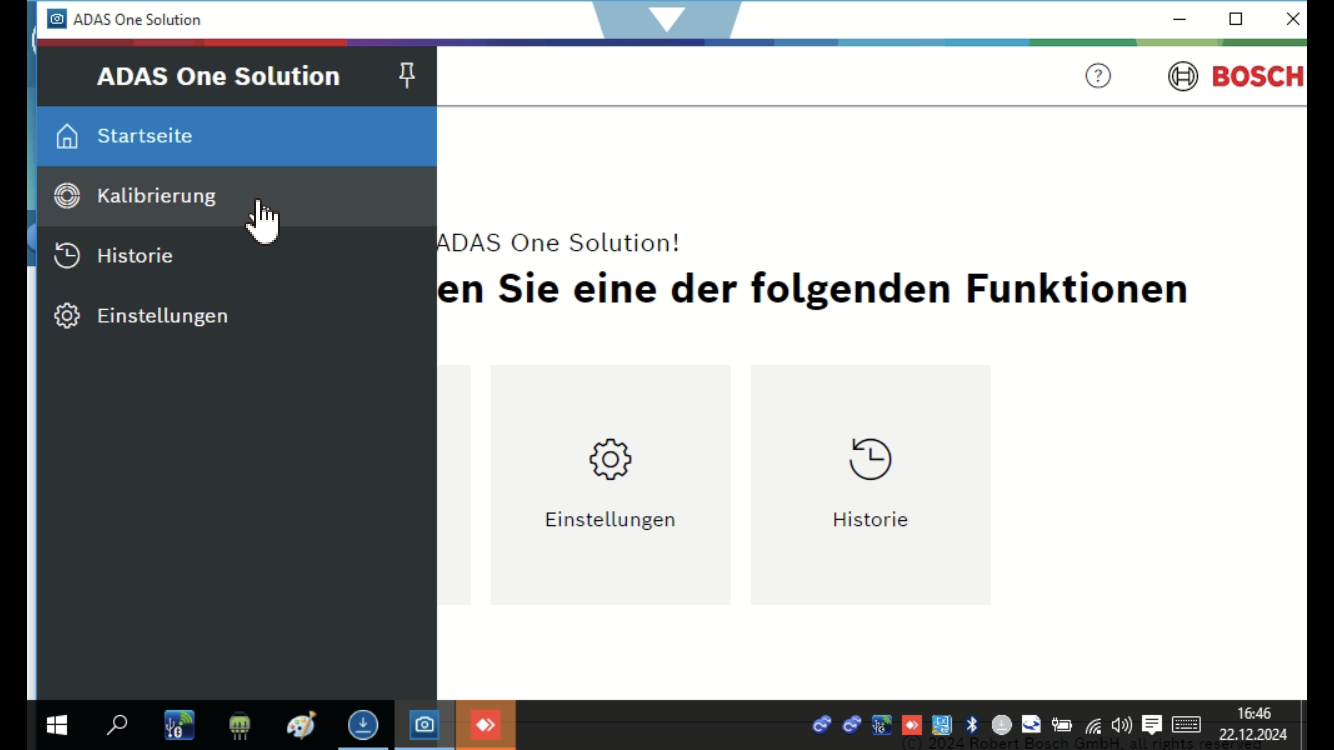This screenshot has height=750, width=1334.
Task: Open Historie in the side menu
Action: point(236,256)
